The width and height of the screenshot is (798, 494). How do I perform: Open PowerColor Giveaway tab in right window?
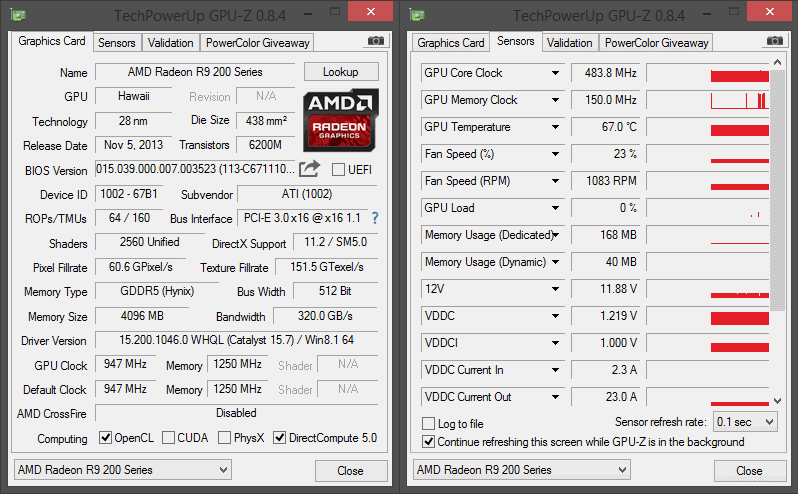tap(657, 43)
